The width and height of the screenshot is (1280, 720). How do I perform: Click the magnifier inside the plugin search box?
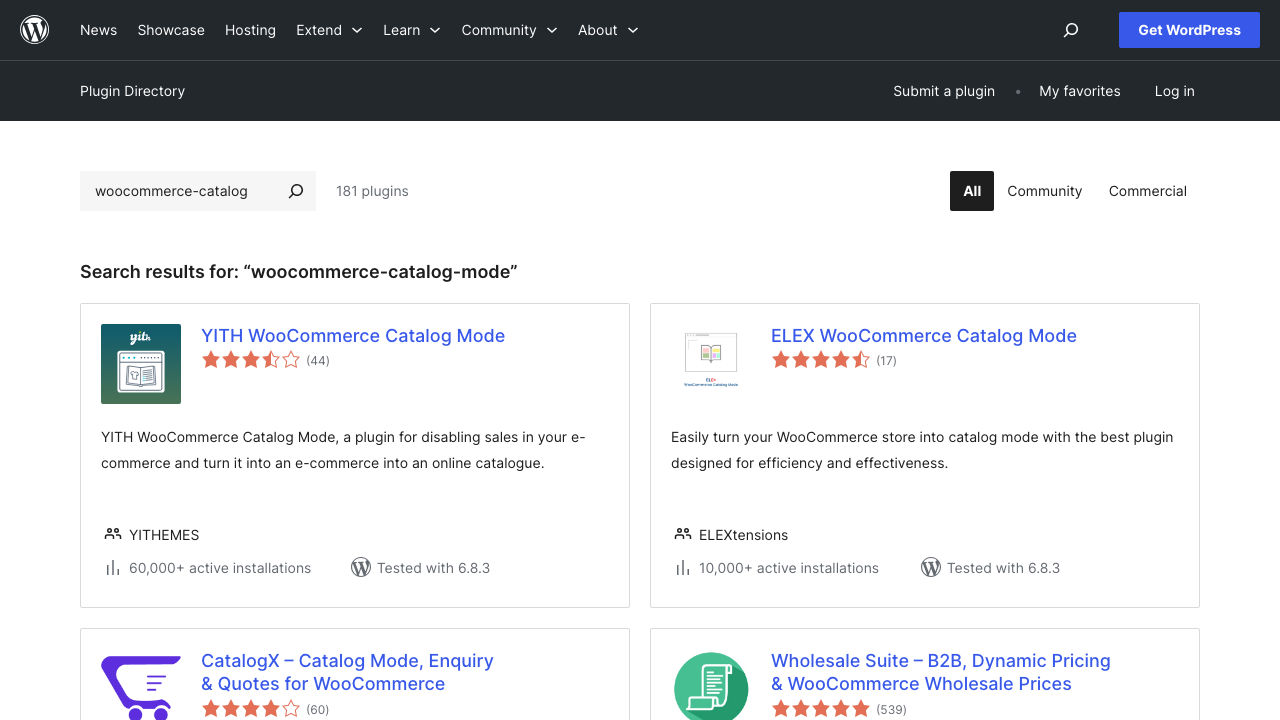[x=295, y=190]
